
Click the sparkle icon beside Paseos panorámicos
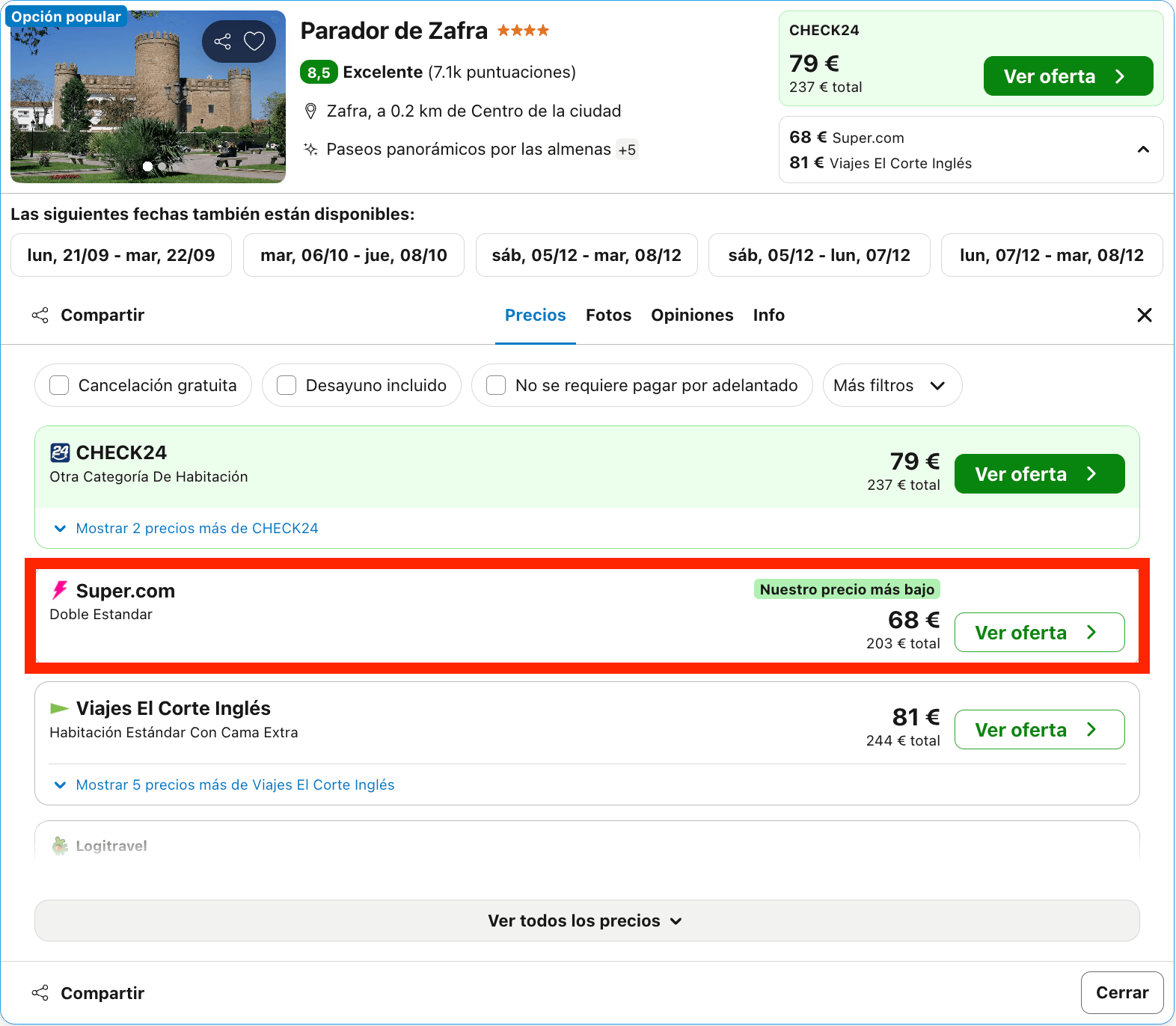[x=310, y=149]
